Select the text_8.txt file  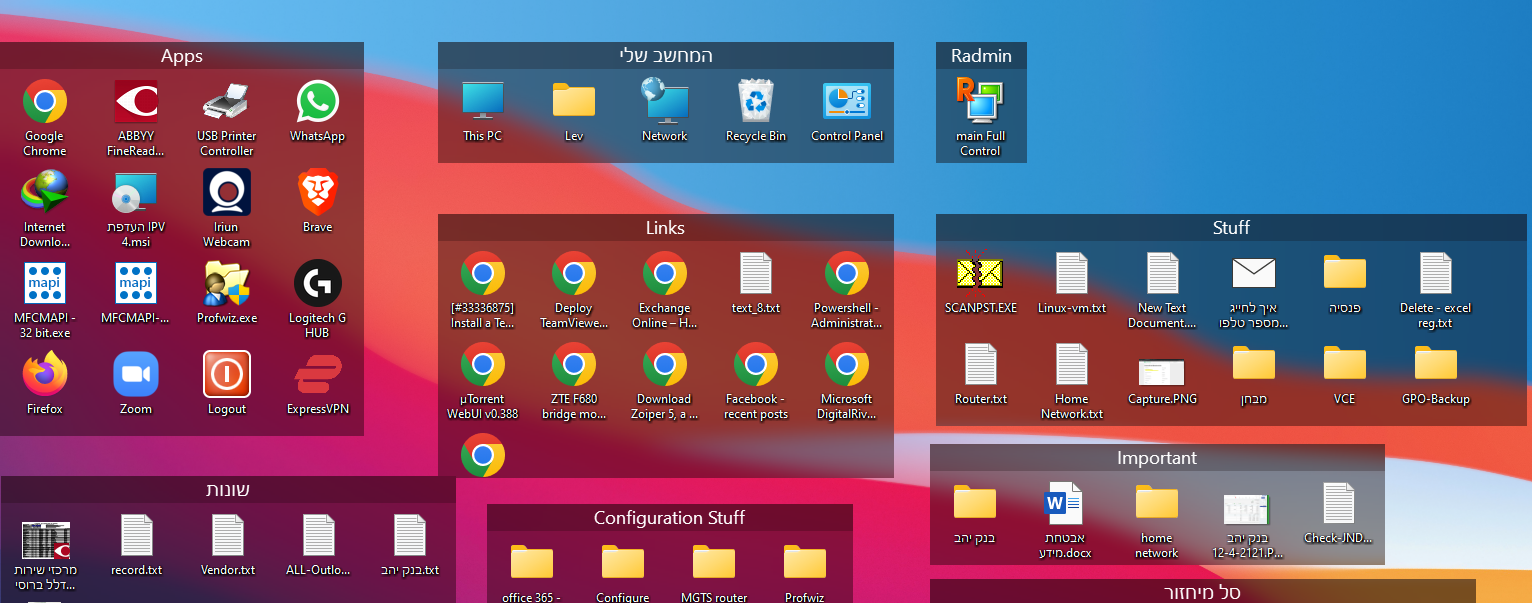click(x=756, y=273)
